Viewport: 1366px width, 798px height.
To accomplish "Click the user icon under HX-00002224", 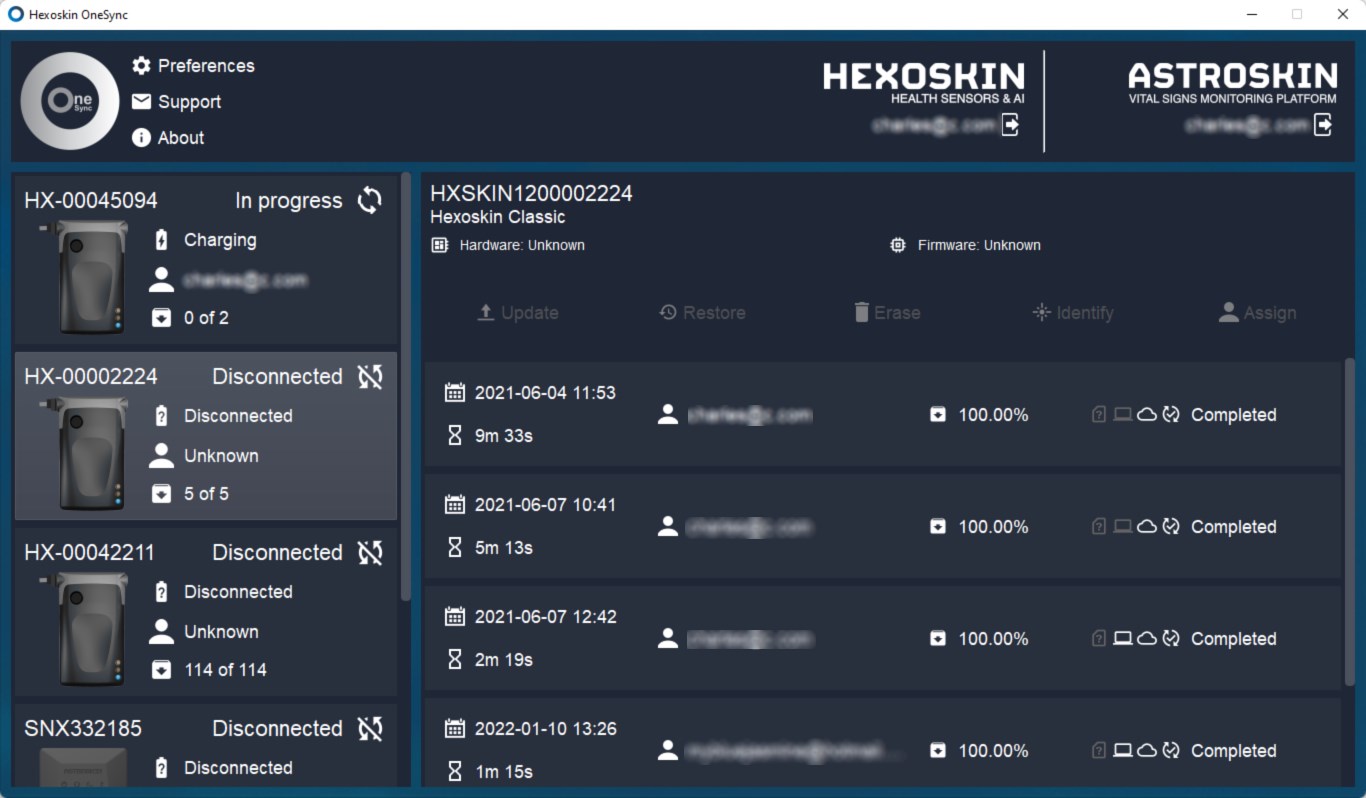I will click(161, 456).
